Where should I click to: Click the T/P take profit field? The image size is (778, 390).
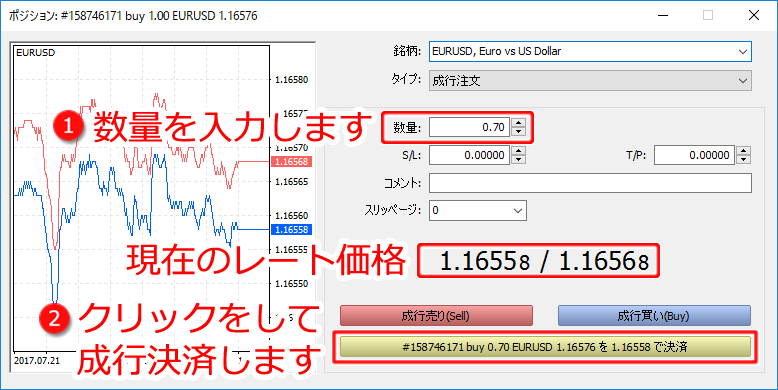click(694, 155)
